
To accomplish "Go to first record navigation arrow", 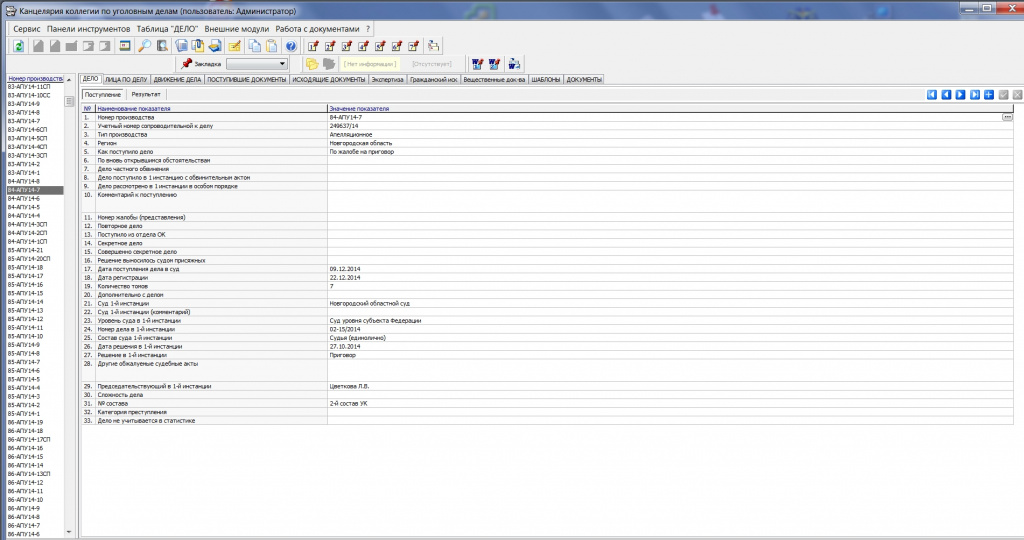I will (x=932, y=95).
